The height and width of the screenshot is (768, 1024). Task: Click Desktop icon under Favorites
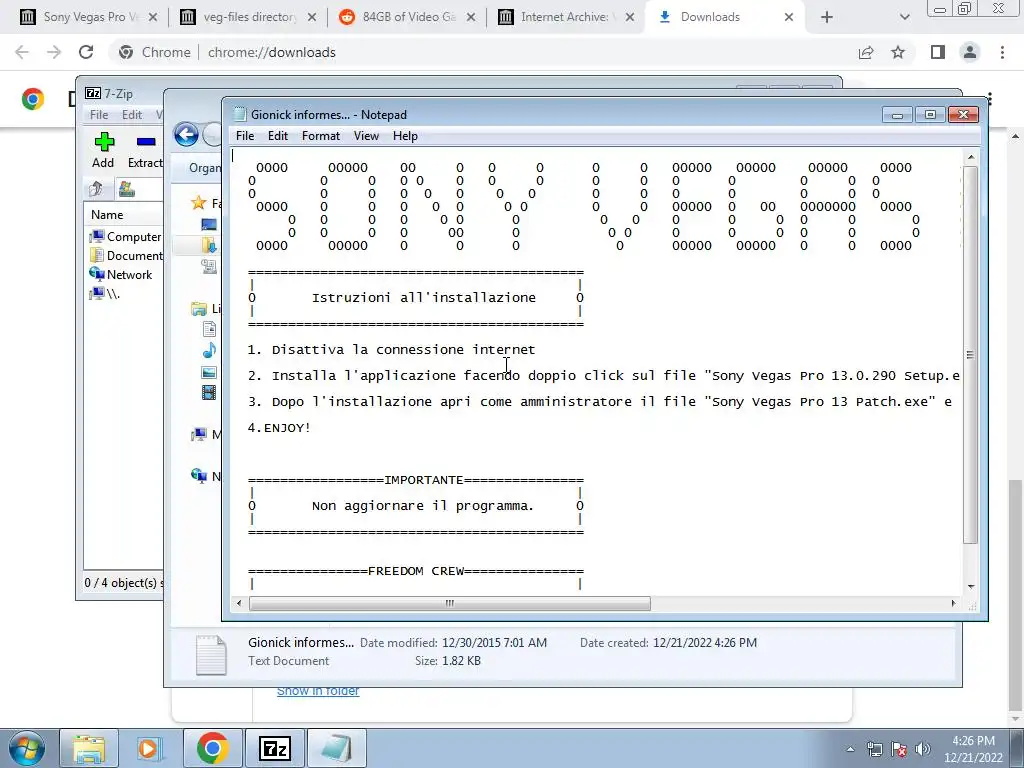[x=209, y=225]
